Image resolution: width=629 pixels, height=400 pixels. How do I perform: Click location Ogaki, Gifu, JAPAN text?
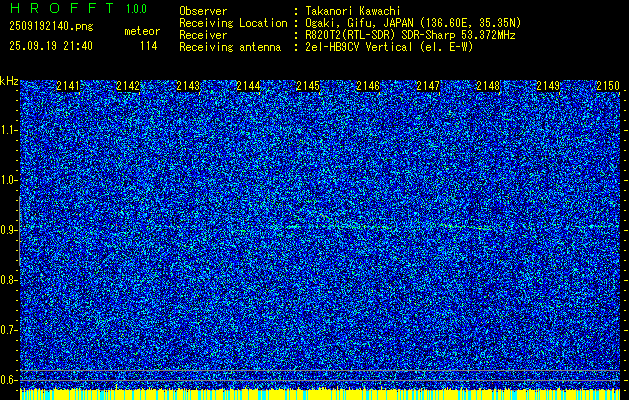click(413, 23)
